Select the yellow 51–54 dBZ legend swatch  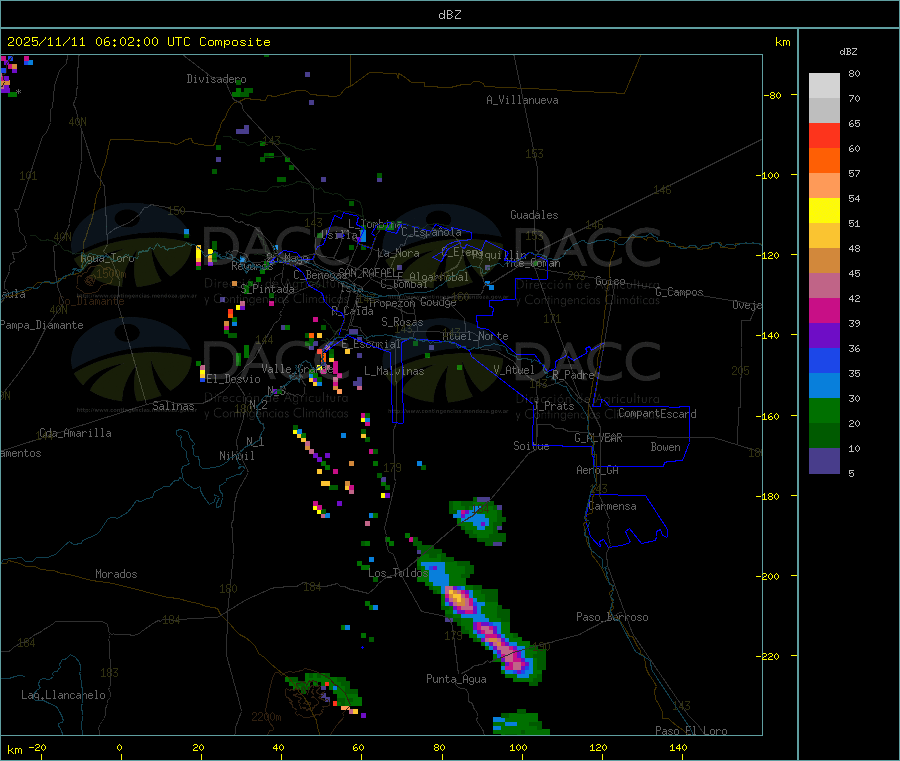click(x=824, y=211)
